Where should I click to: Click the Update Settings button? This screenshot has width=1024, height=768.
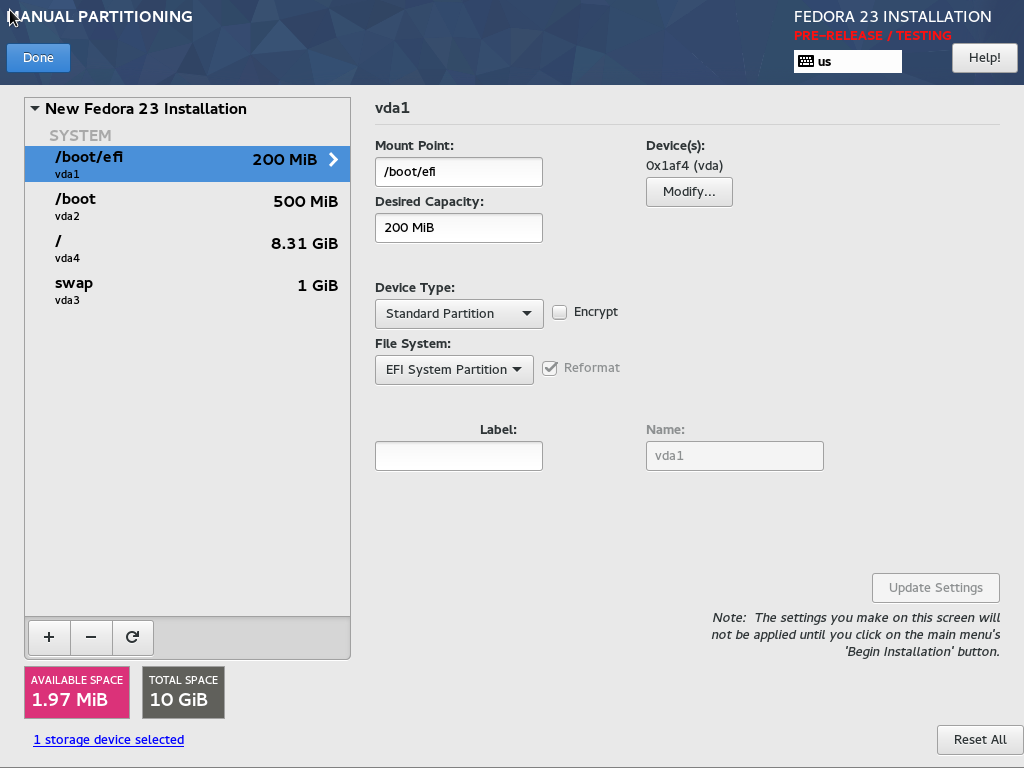pyautogui.click(x=935, y=588)
